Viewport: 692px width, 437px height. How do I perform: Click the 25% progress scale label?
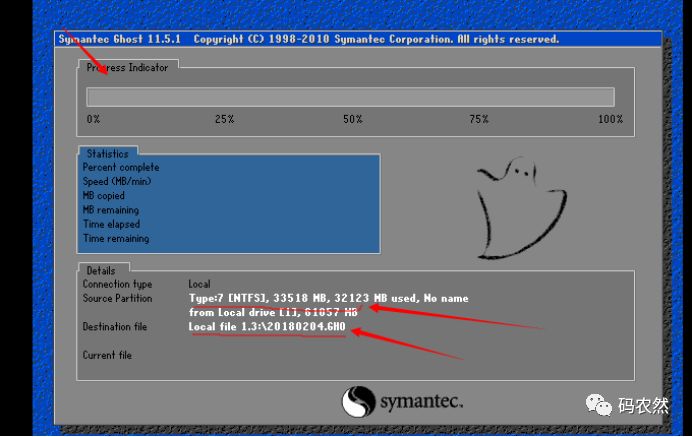coord(224,119)
